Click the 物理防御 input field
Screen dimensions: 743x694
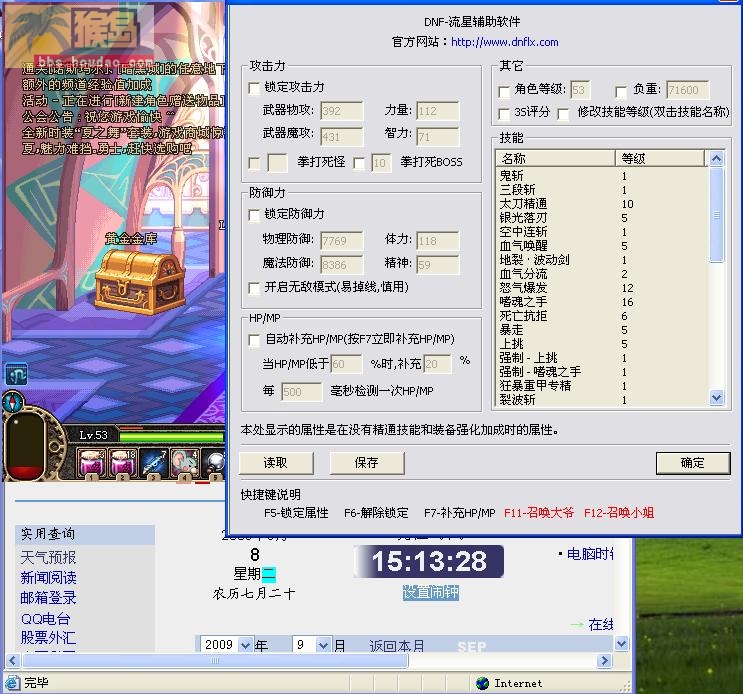[x=342, y=241]
